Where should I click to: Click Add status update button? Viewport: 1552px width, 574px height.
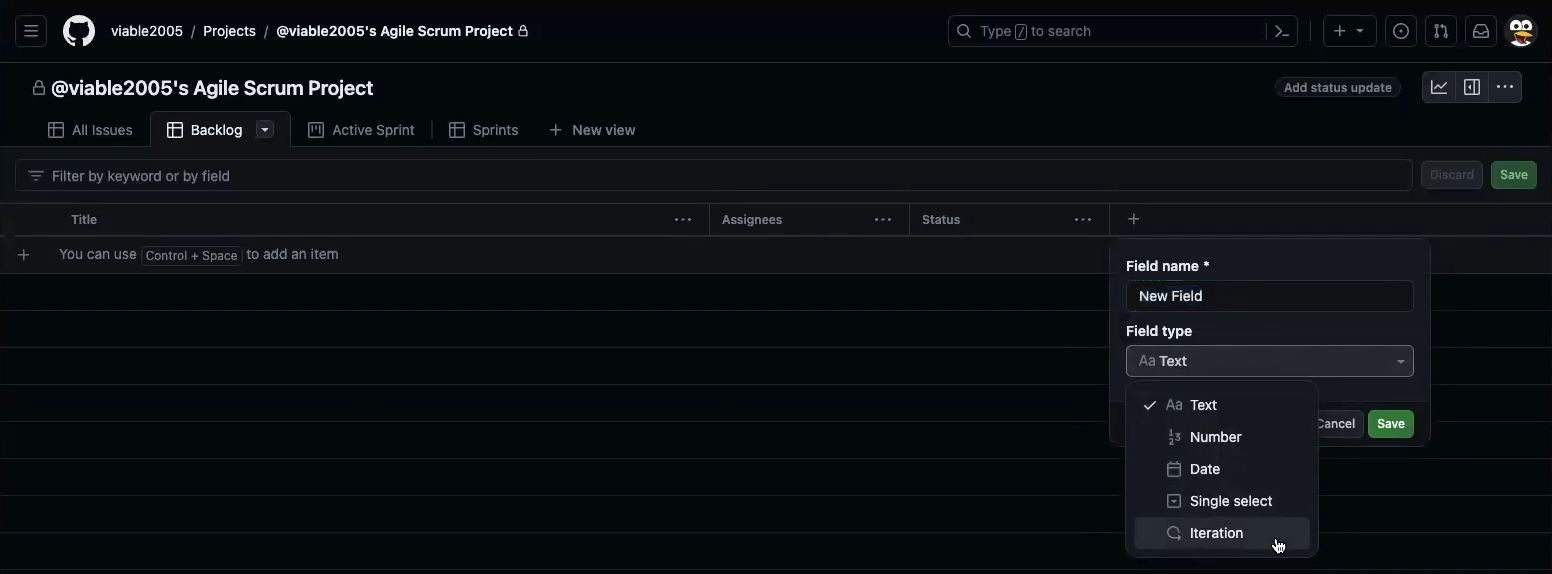pyautogui.click(x=1337, y=88)
